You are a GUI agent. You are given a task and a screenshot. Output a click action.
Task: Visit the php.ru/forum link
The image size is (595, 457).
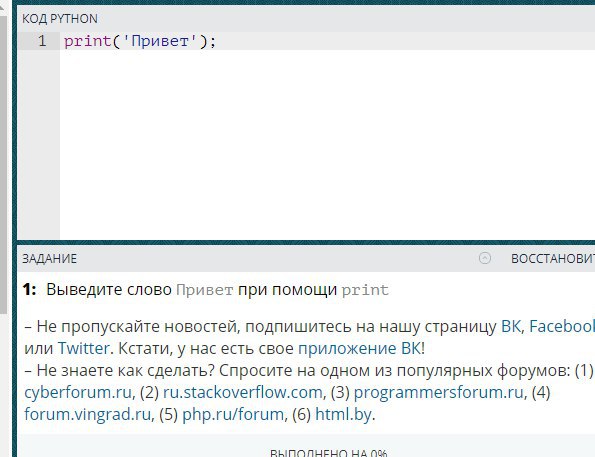[233, 414]
